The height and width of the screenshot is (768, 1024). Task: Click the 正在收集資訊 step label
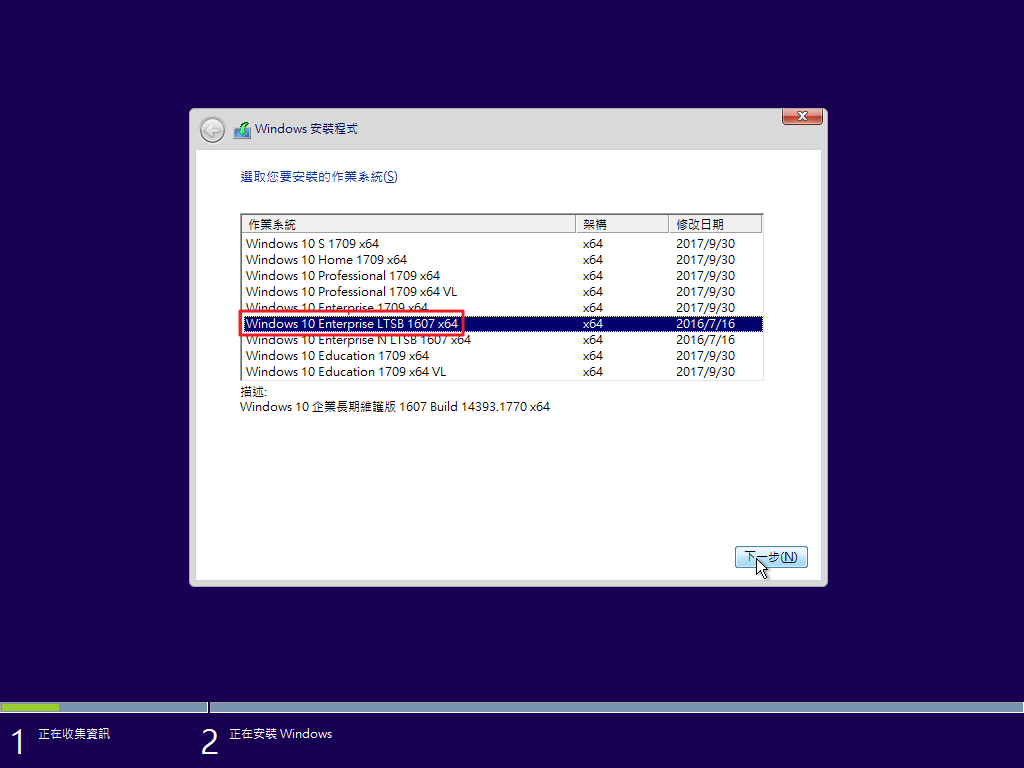74,734
